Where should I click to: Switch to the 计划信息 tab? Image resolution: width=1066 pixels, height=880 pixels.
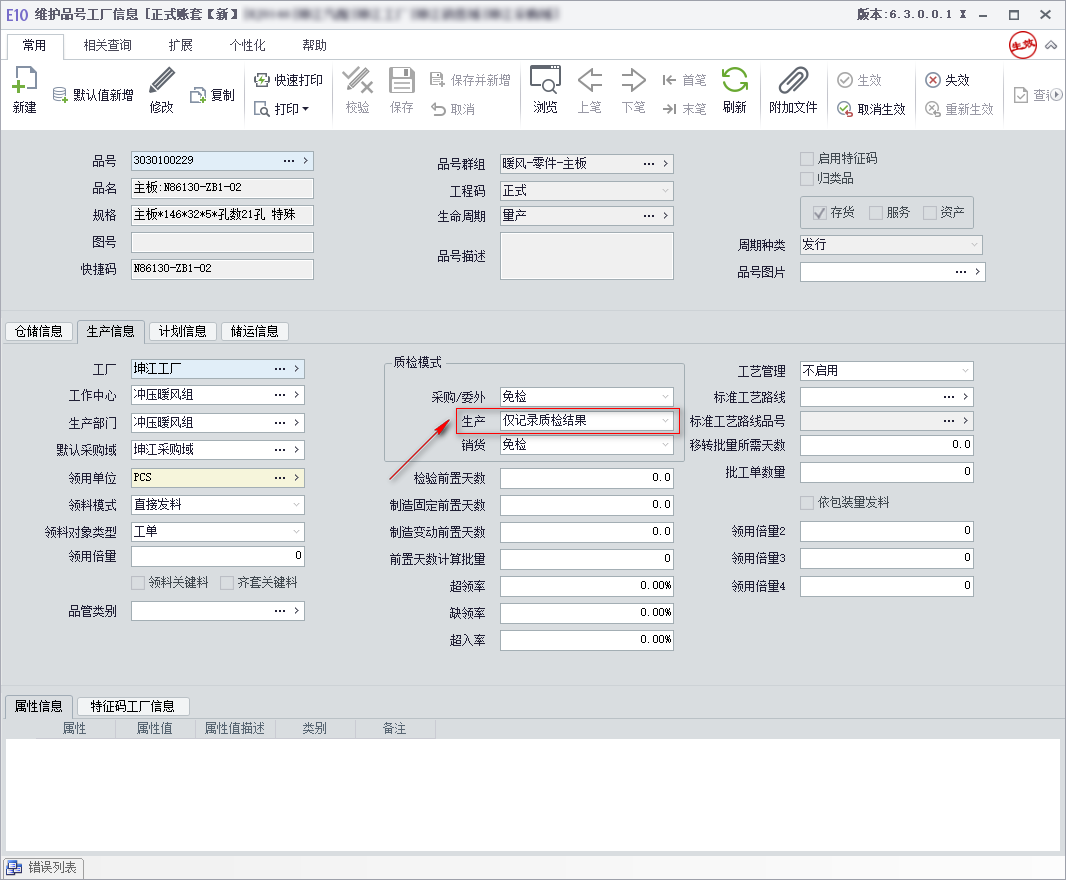182,331
